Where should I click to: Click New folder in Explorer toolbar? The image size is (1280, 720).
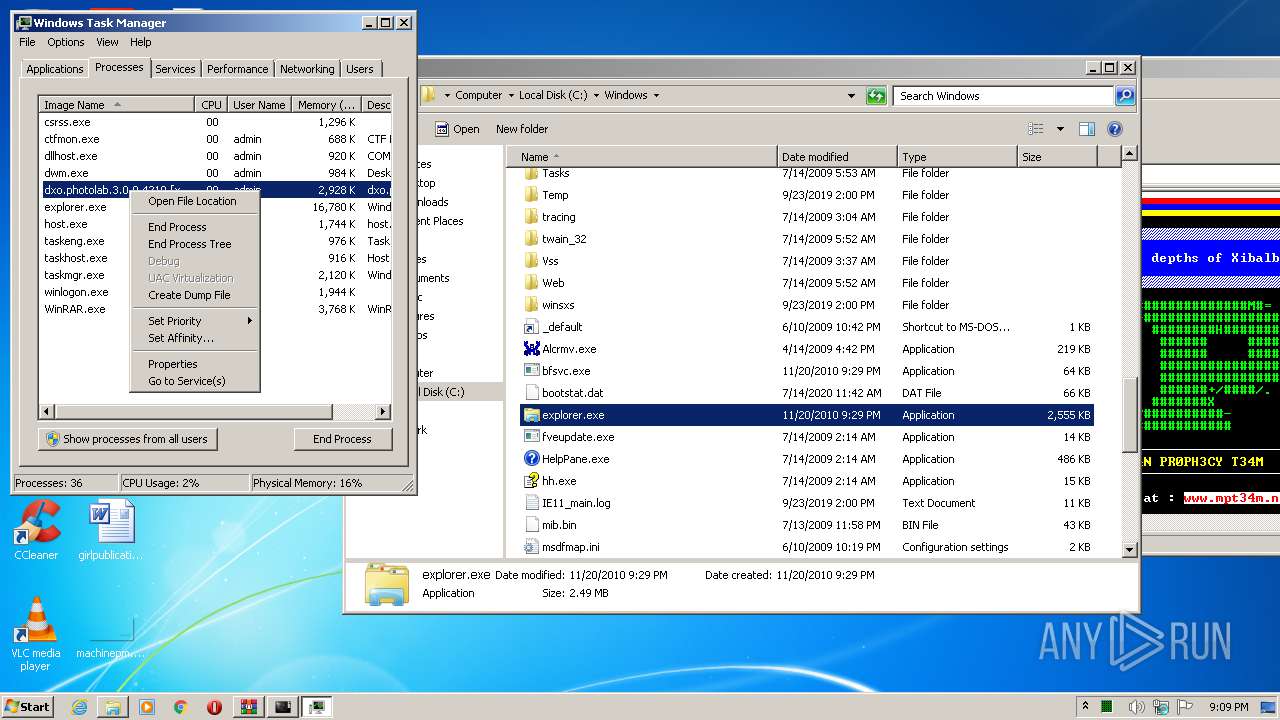click(x=522, y=129)
